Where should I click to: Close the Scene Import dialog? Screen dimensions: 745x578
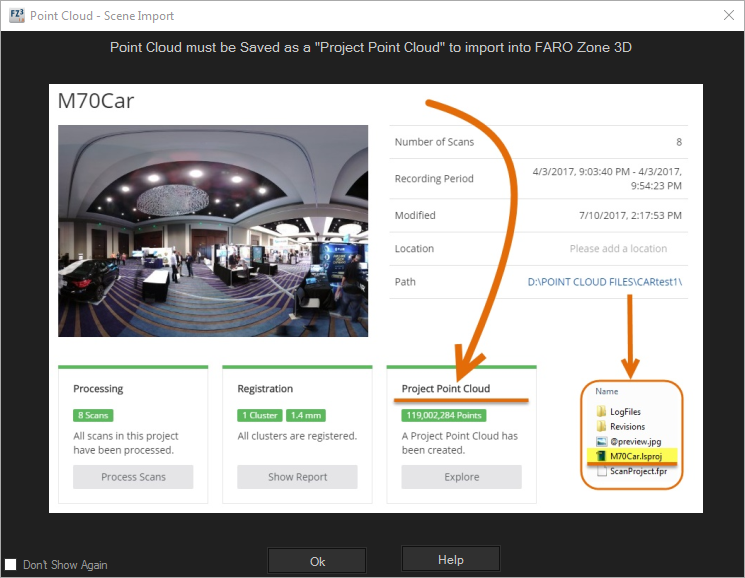(728, 15)
